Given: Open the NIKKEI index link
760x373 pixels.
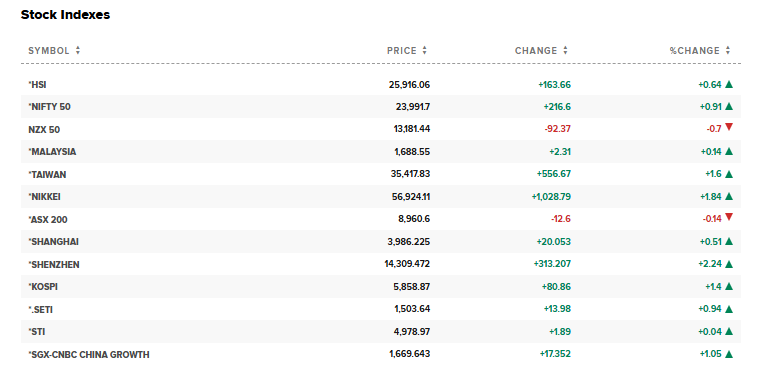Looking at the screenshot, I should coord(44,197).
